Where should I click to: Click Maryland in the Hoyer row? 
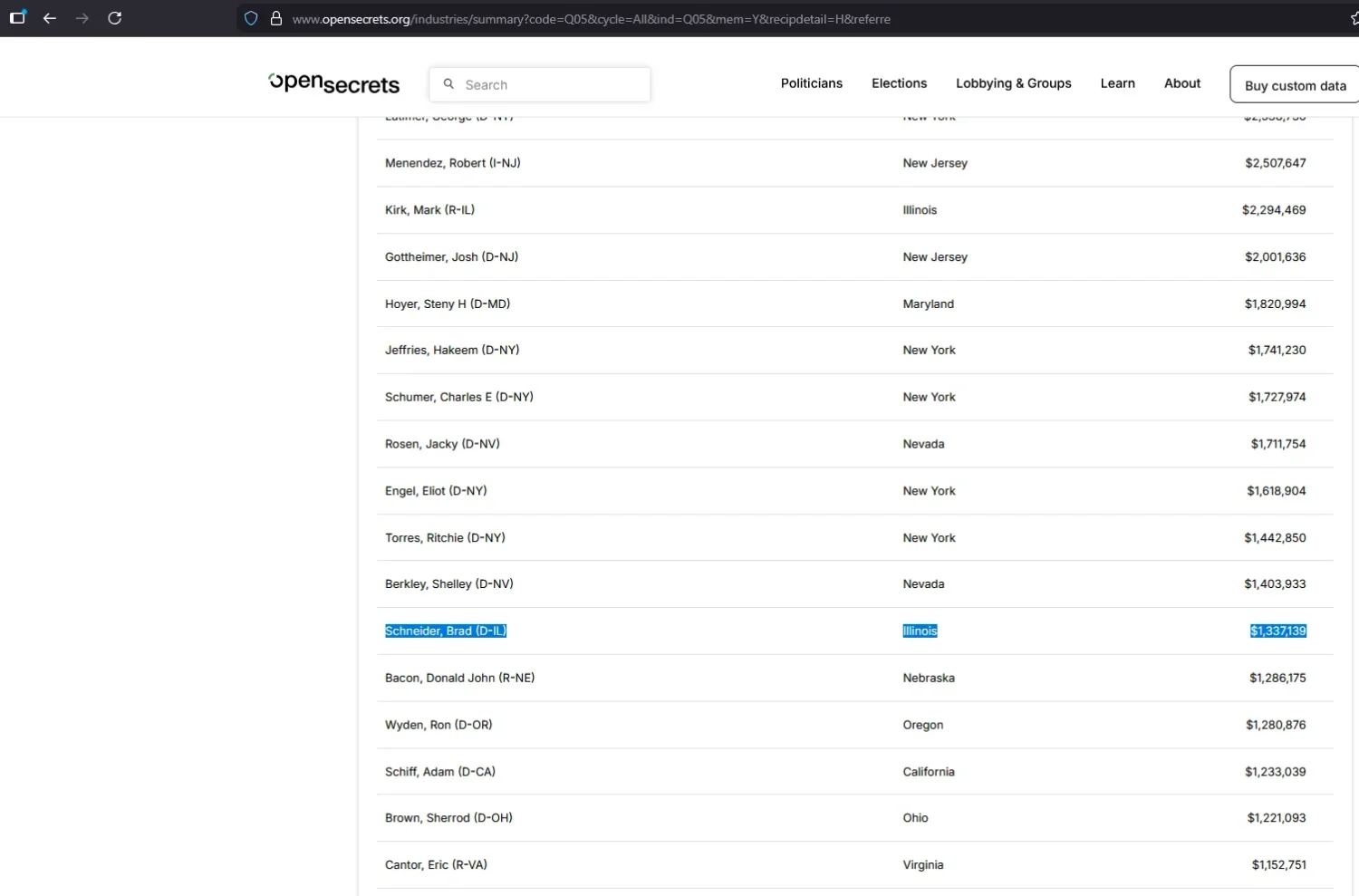click(928, 304)
